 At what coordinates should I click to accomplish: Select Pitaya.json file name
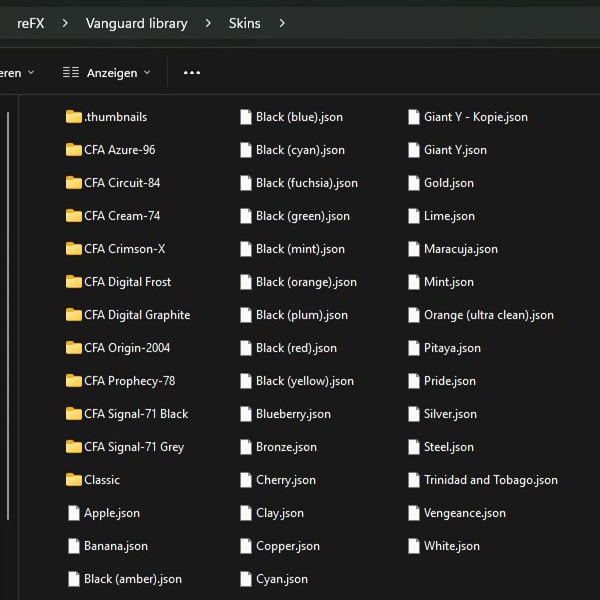coord(452,348)
